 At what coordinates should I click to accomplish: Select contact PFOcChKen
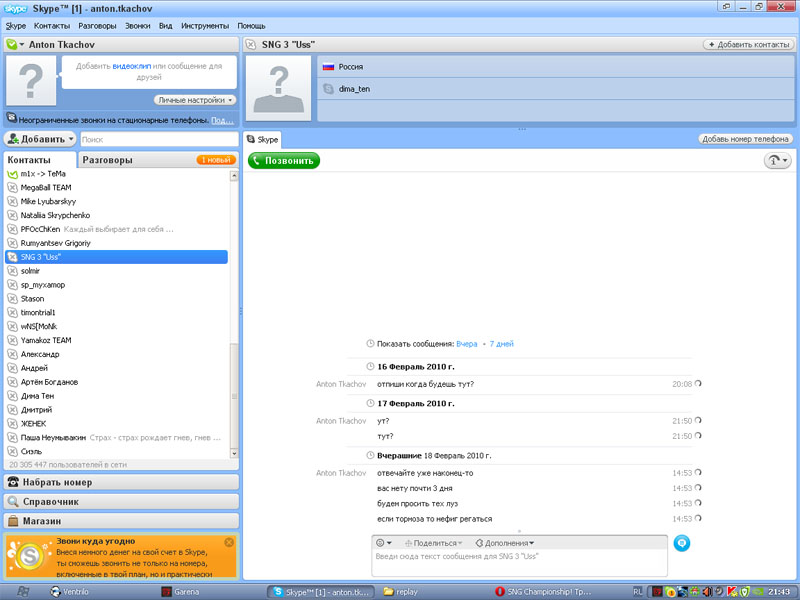[x=117, y=229]
